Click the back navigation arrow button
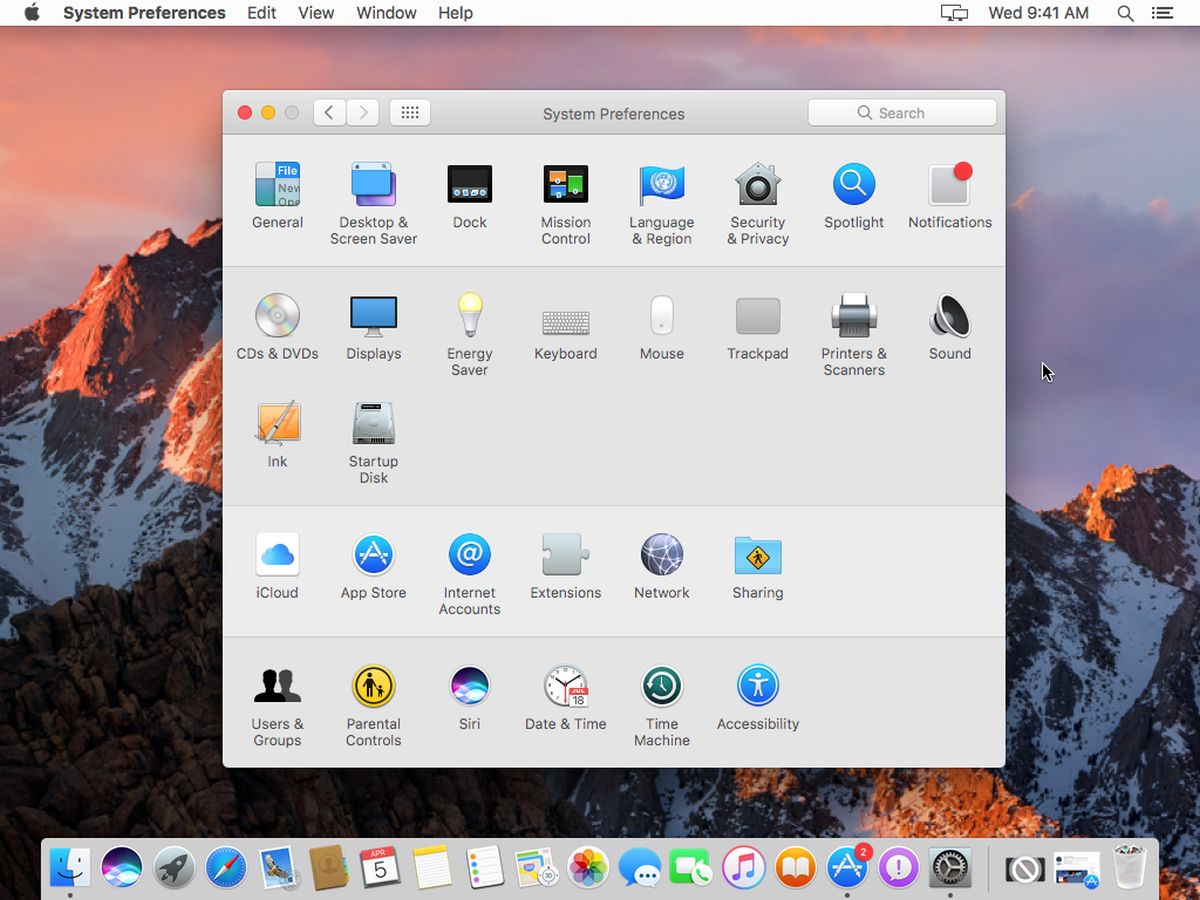 [x=329, y=113]
